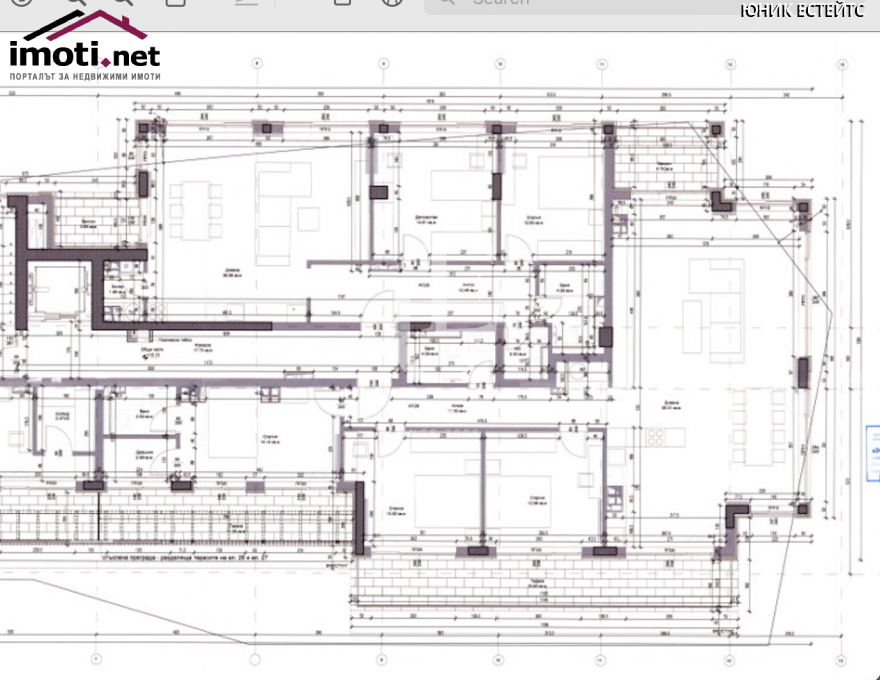Click the blue bordered box at right edge

point(873,453)
